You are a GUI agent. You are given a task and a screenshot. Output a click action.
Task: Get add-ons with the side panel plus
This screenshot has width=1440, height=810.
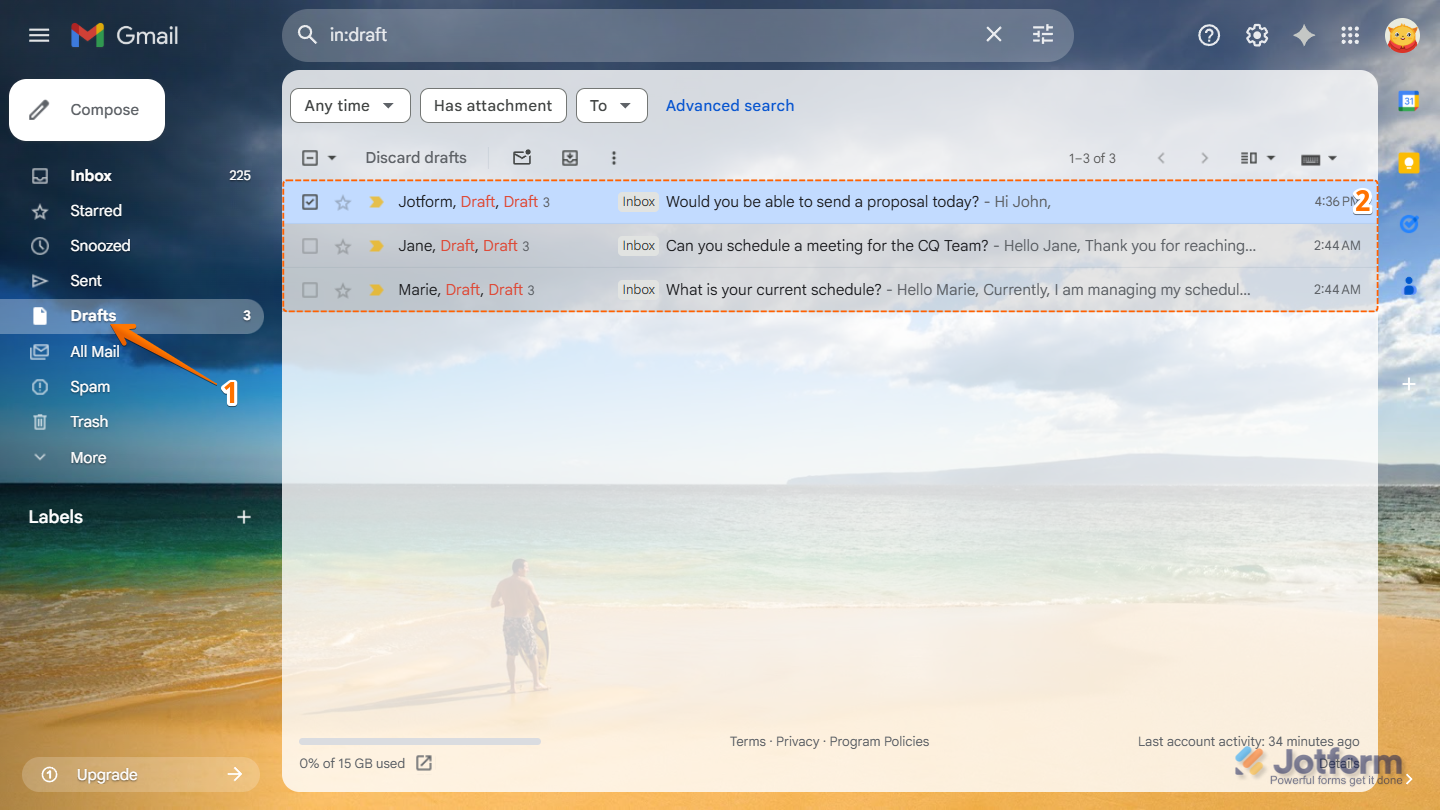1409,384
